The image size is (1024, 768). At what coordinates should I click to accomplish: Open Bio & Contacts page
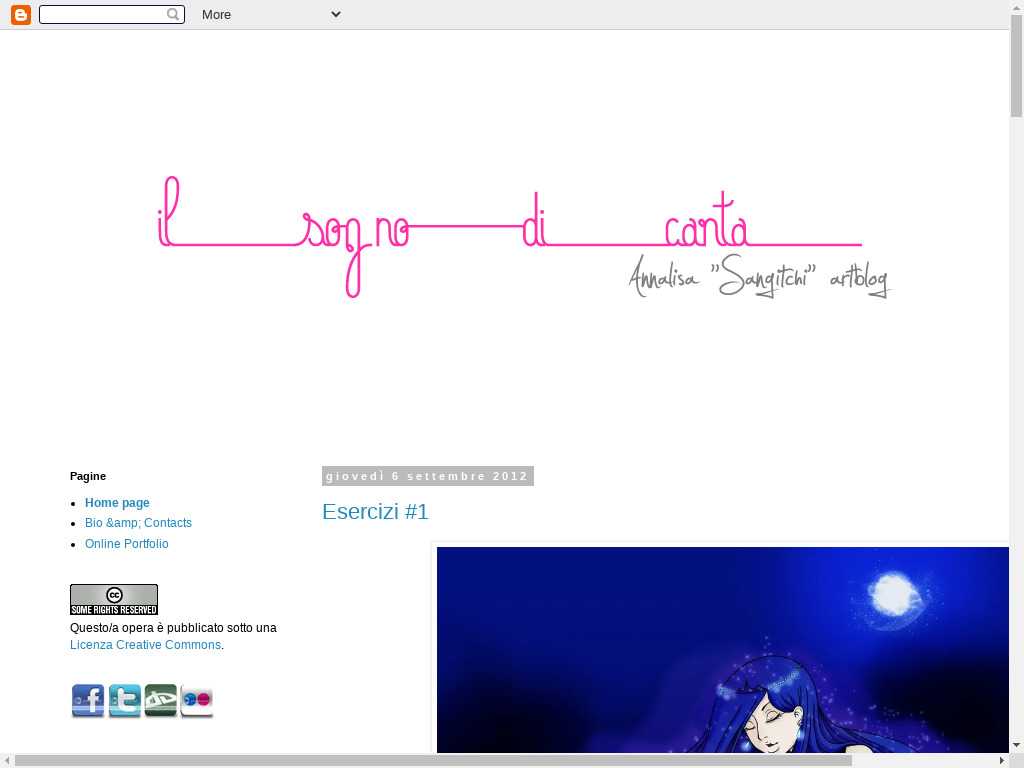coord(138,523)
